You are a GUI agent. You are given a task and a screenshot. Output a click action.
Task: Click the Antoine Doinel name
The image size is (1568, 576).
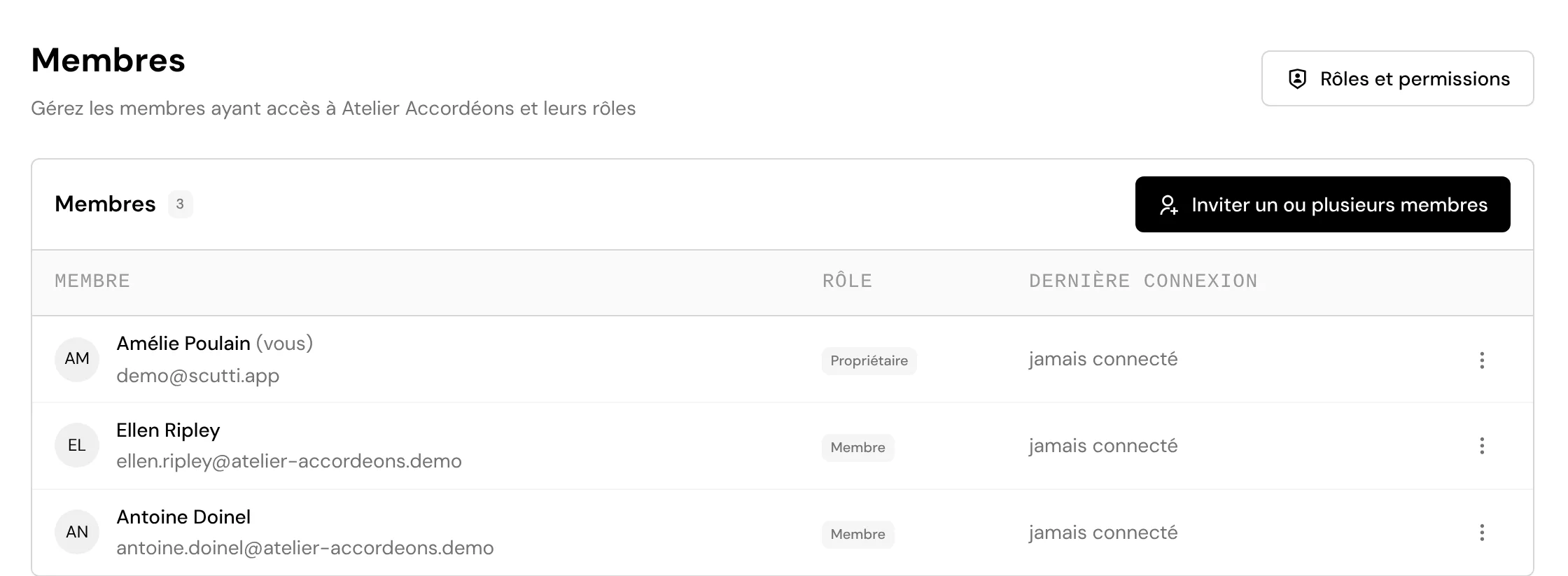tap(183, 517)
